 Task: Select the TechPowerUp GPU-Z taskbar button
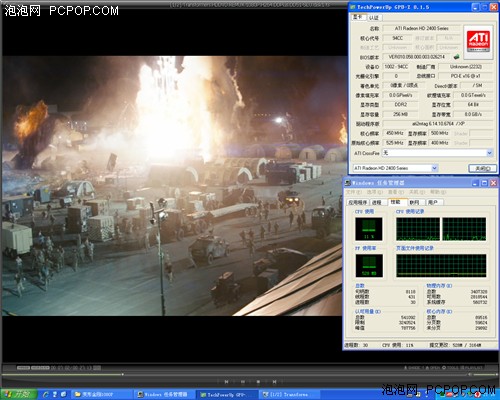coord(227,395)
